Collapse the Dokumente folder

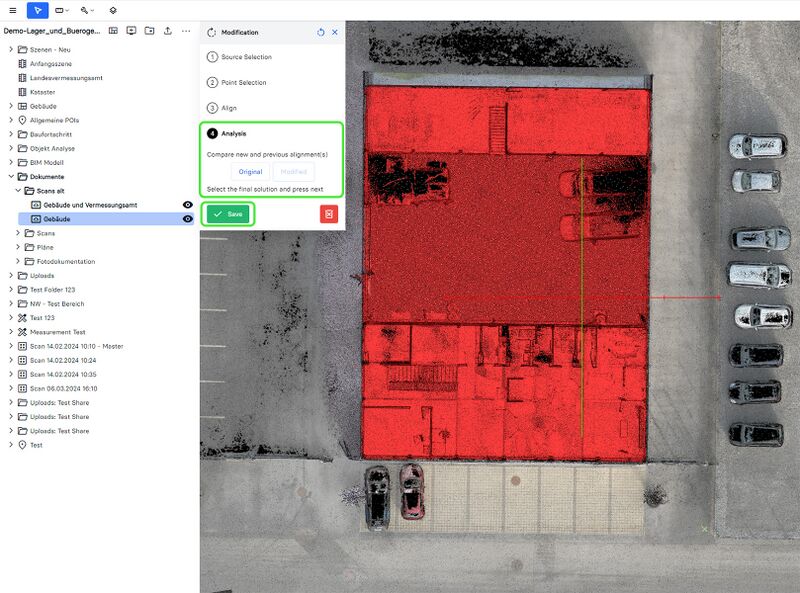coord(10,175)
